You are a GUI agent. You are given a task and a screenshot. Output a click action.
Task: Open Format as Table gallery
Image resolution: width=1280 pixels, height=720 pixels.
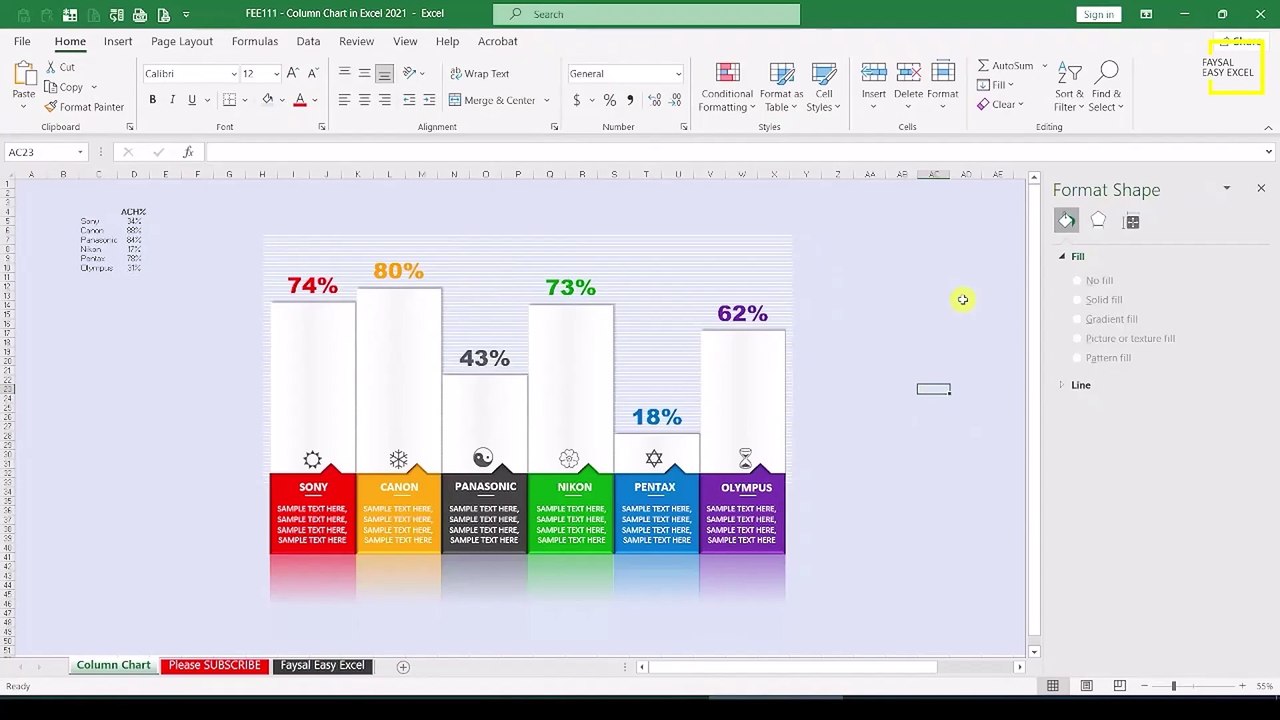tap(782, 87)
